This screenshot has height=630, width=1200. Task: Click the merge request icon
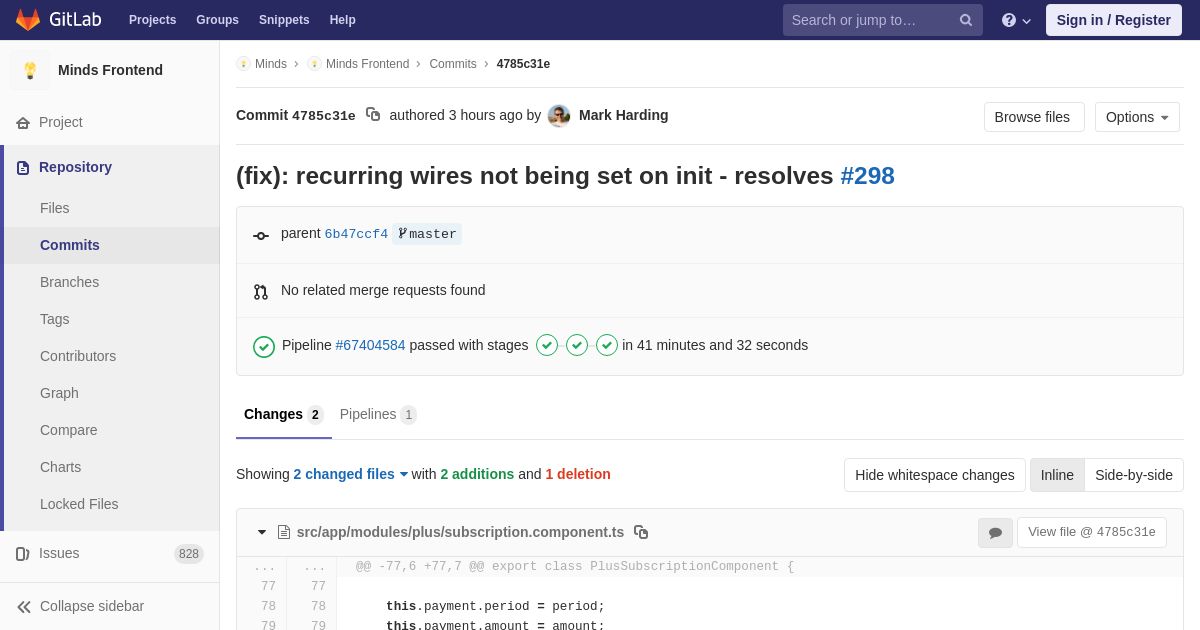tap(261, 292)
